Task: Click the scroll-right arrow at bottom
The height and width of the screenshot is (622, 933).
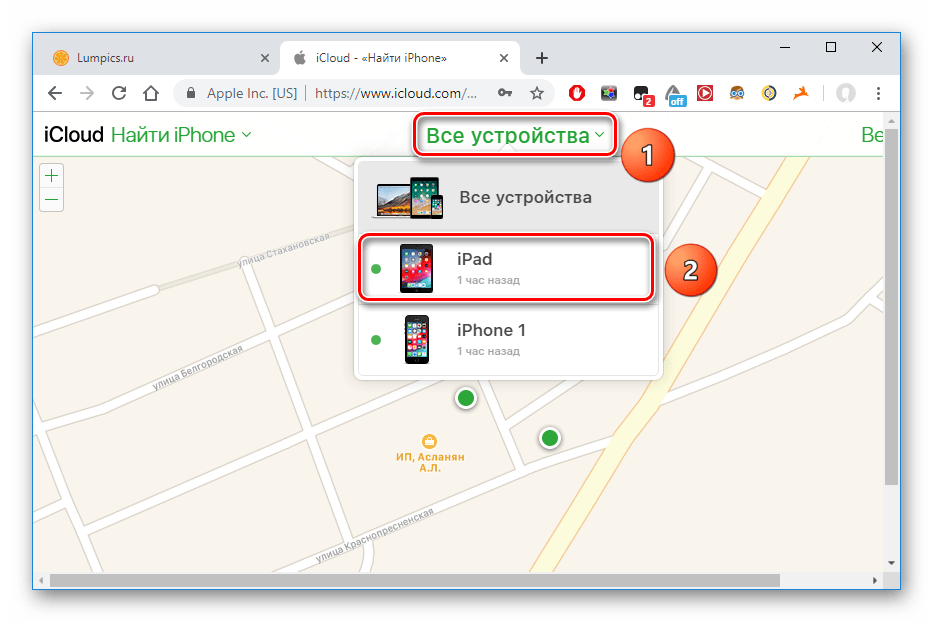Action: coord(875,580)
